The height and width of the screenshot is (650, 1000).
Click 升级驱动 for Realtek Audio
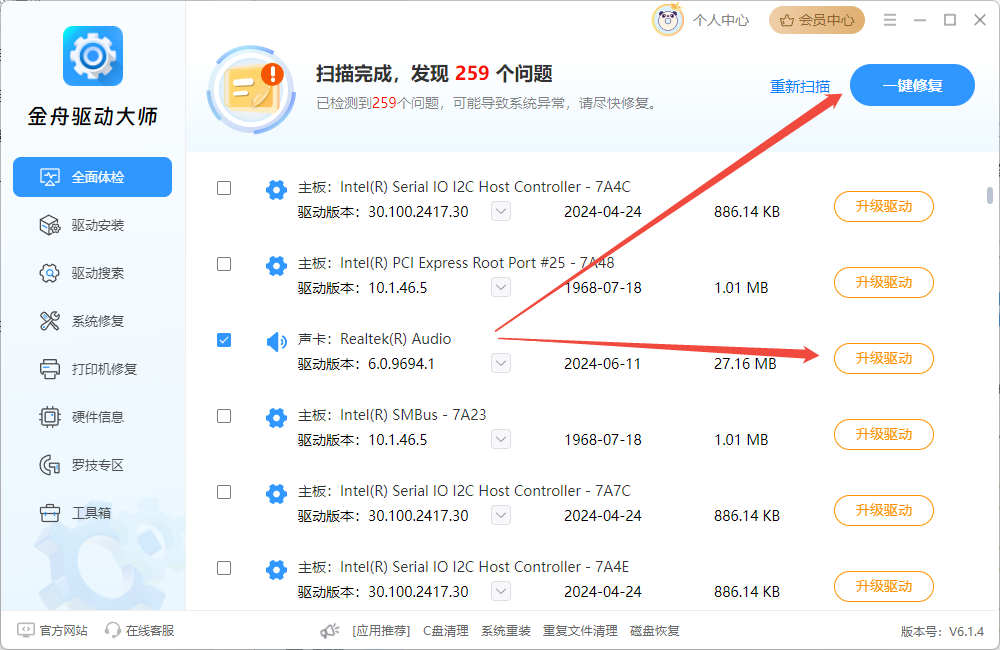pos(884,358)
